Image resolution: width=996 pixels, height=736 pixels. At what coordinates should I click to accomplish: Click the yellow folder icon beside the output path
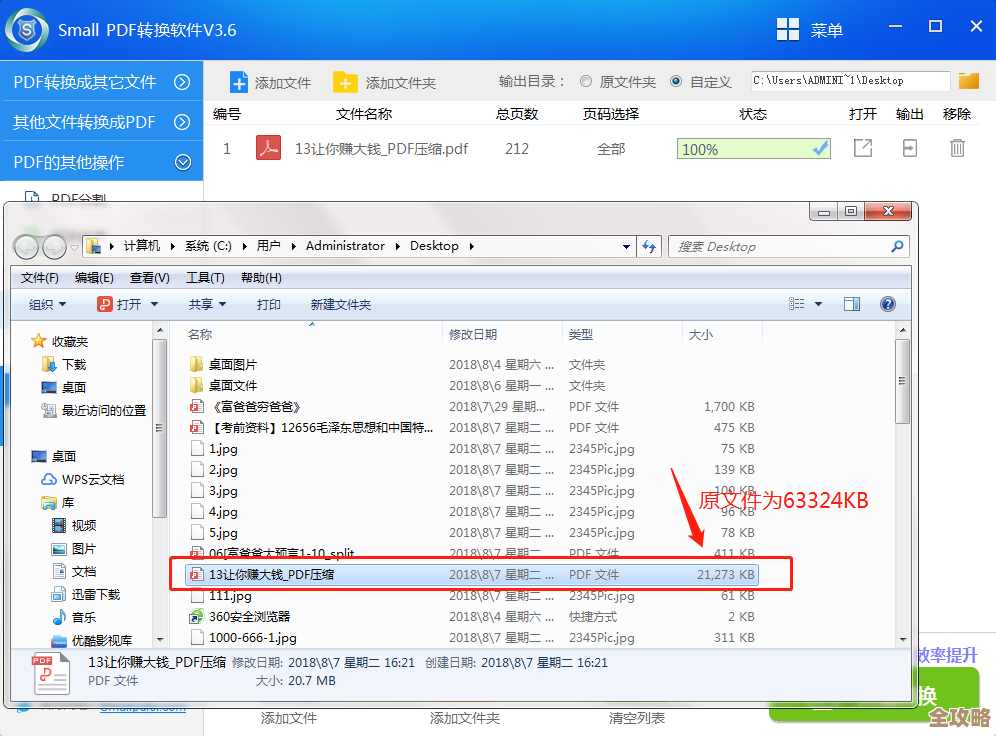968,79
